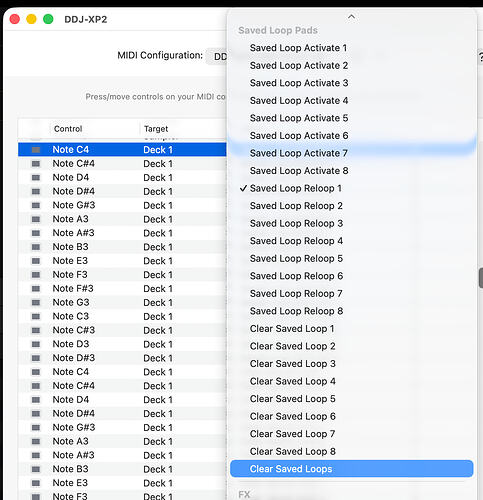Select Saved Loop Reloop 8

[x=351, y=311]
